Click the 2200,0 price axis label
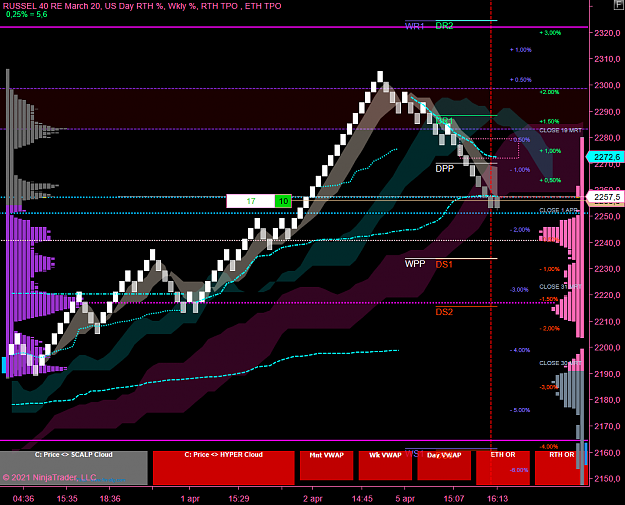 click(x=607, y=348)
